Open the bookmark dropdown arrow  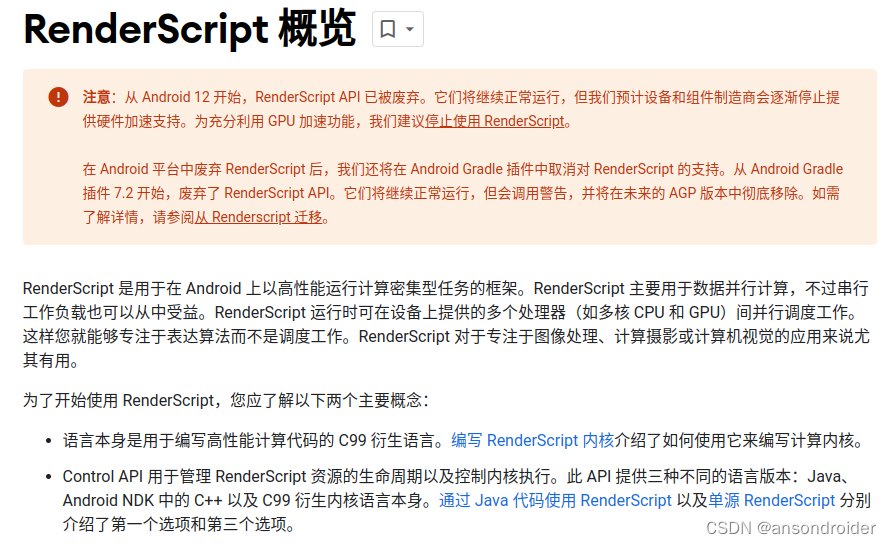point(410,29)
